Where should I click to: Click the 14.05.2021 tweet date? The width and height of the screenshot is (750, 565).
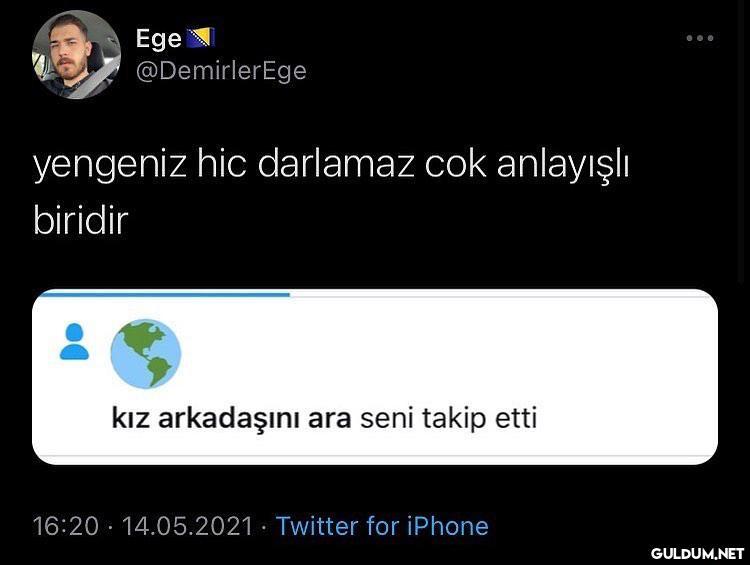(x=188, y=526)
